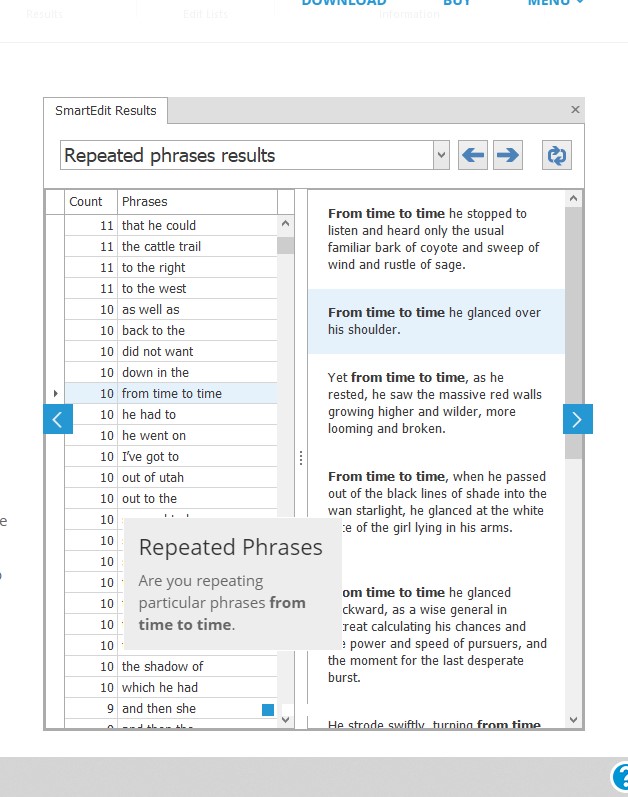Refresh the SmartEdit results list
Screen dimensions: 628x797
pyautogui.click(x=557, y=155)
